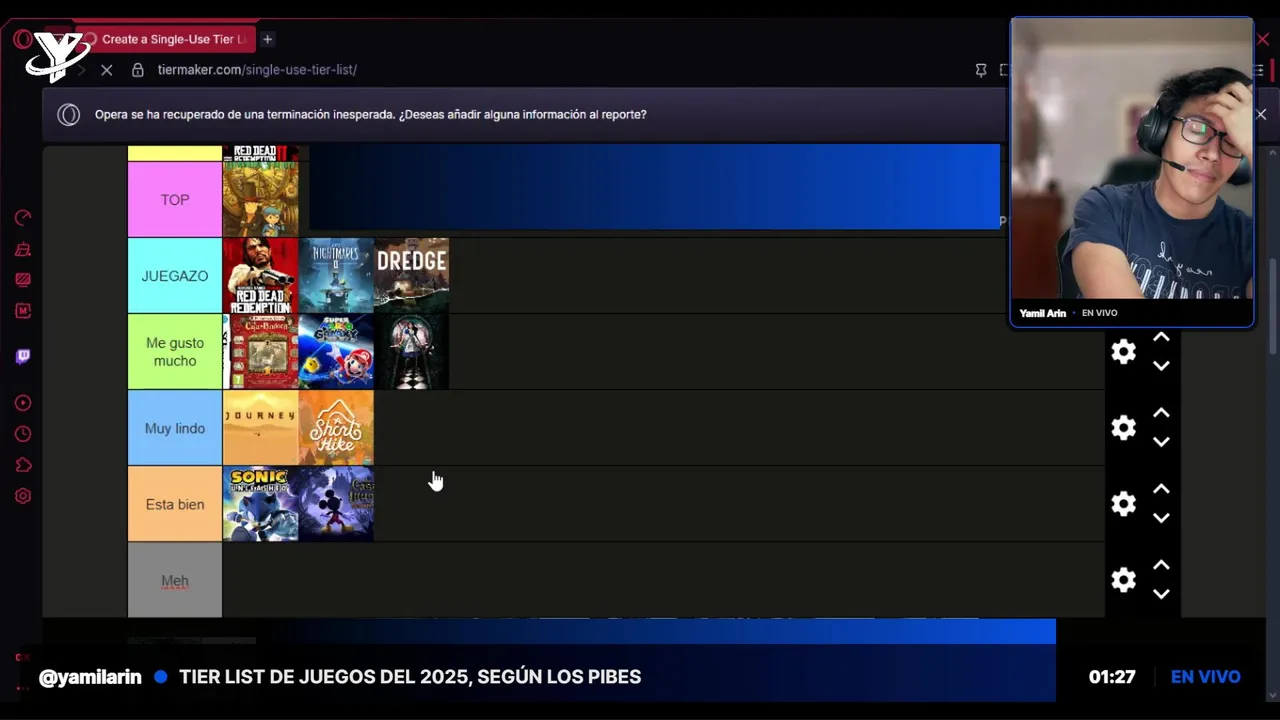Select the Journey game thumbnail
1280x720 pixels.
point(260,428)
